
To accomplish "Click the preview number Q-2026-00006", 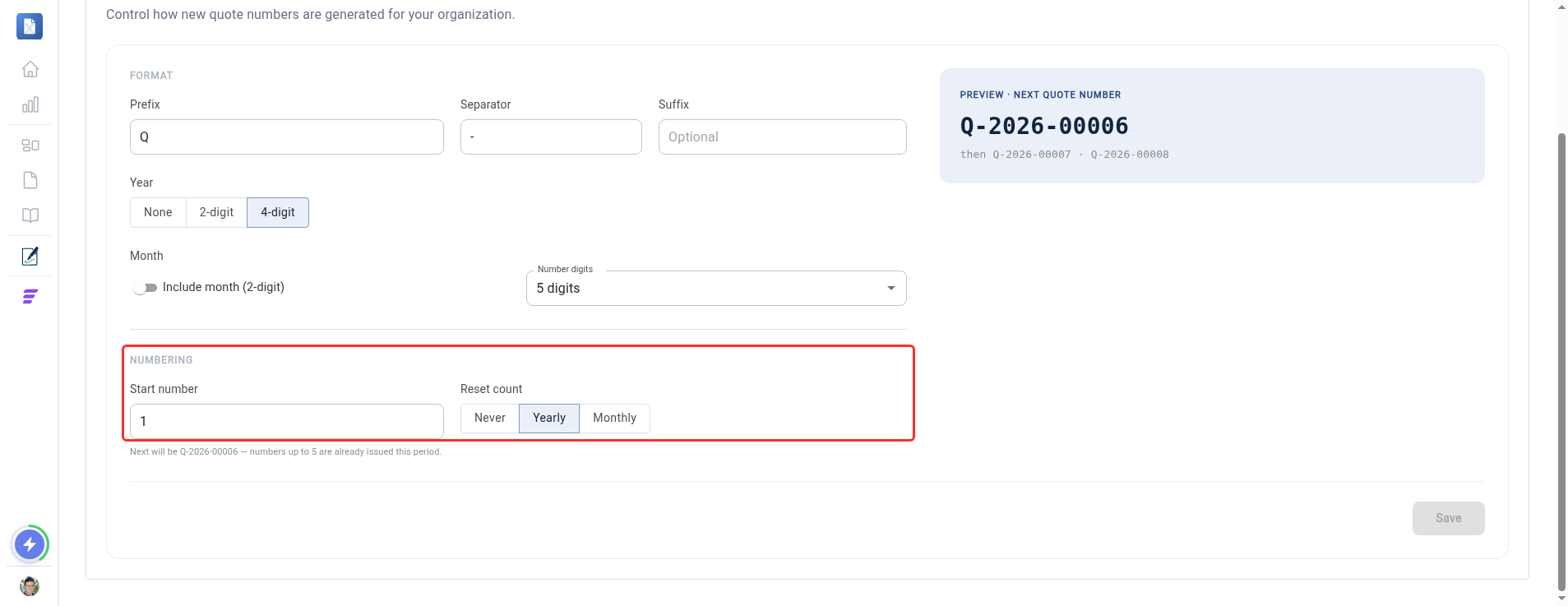I will (1044, 126).
